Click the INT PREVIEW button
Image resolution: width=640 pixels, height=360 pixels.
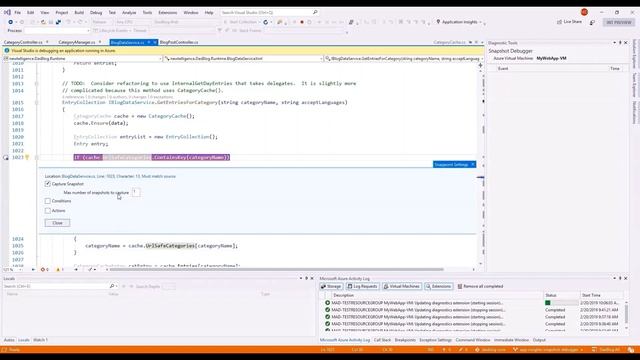click(x=619, y=22)
